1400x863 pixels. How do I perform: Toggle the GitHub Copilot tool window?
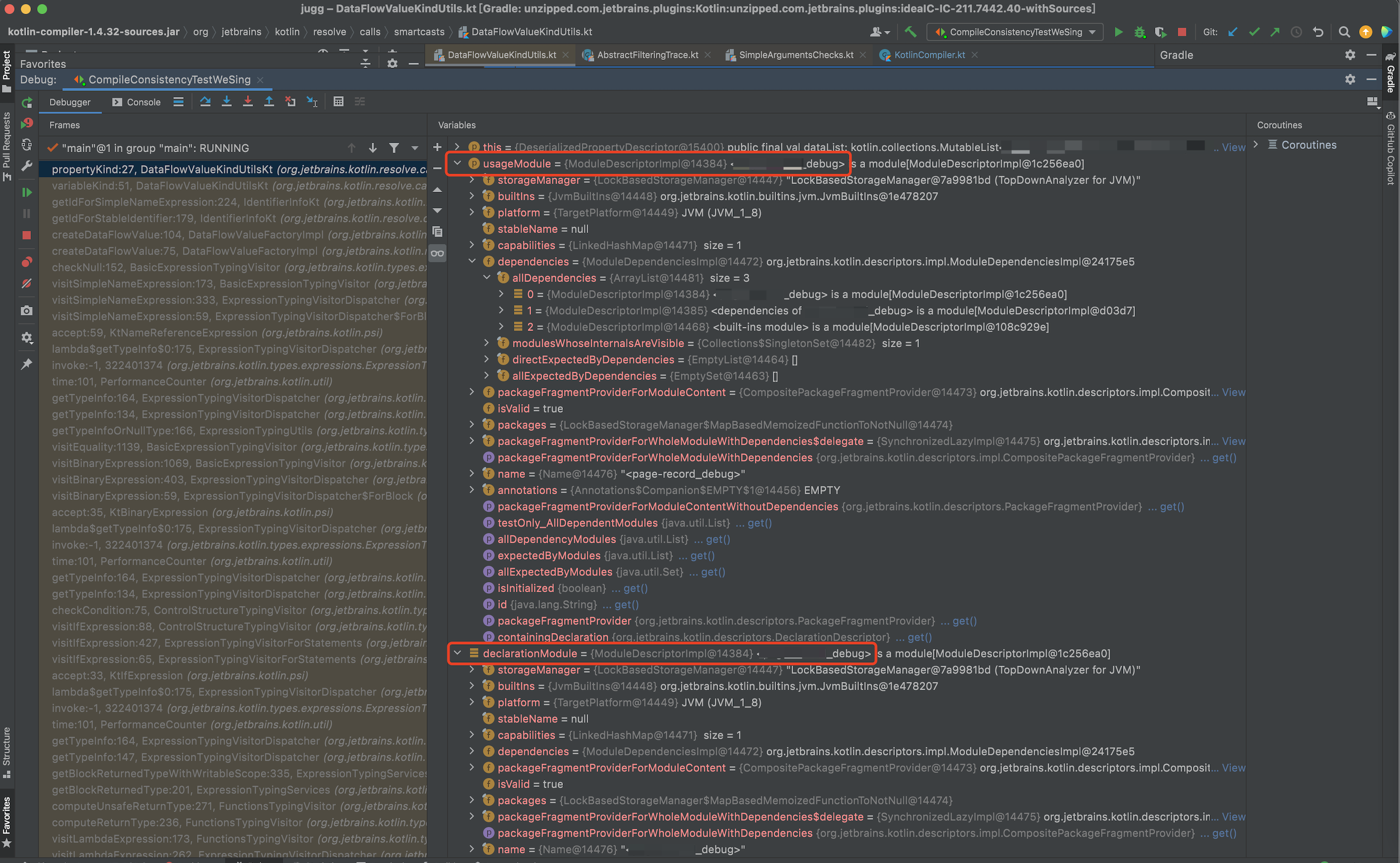[x=1391, y=148]
